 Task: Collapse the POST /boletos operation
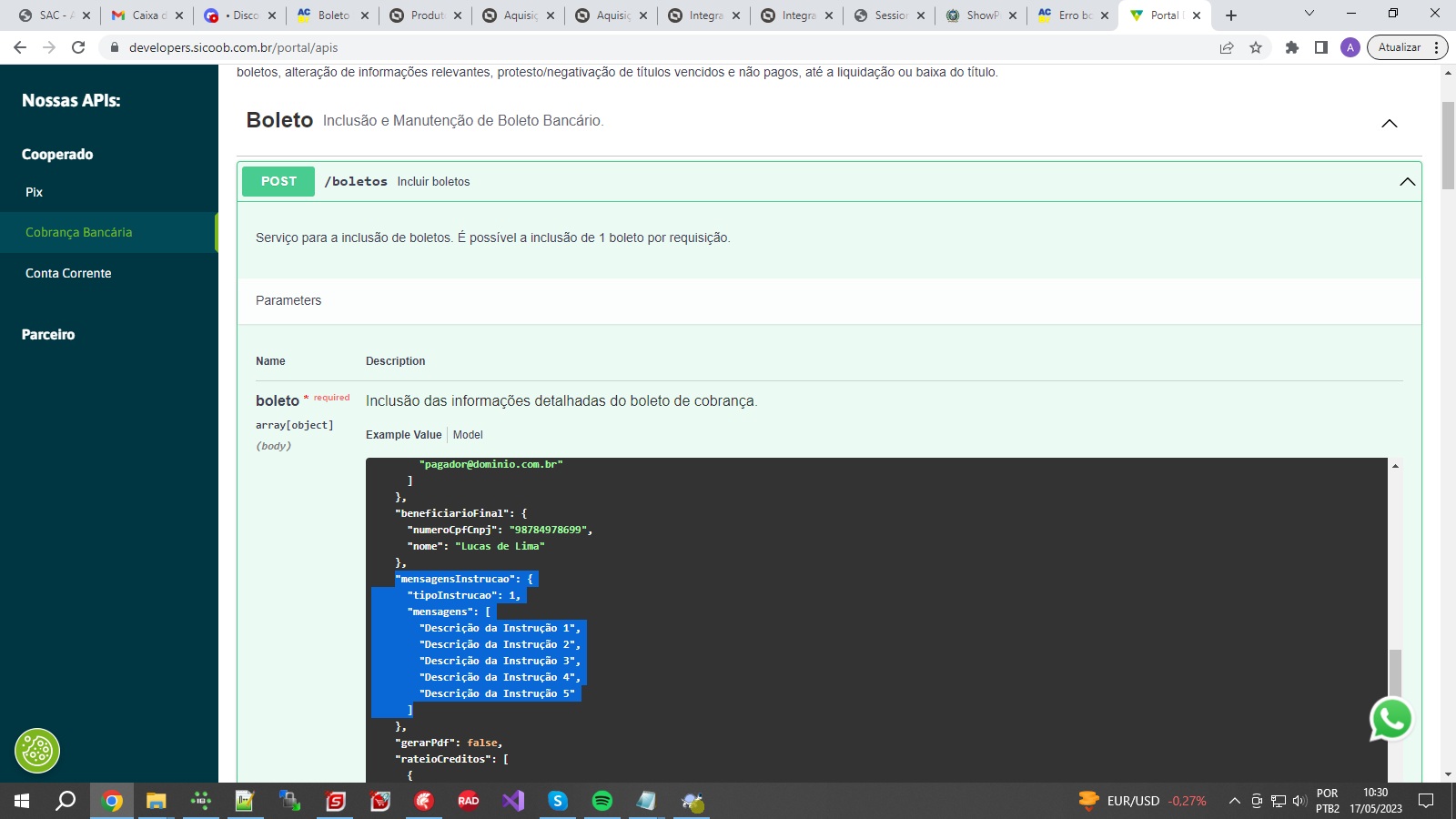[x=1408, y=182]
